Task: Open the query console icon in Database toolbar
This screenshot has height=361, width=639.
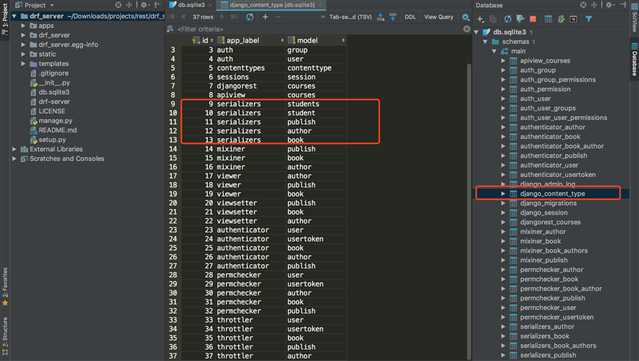Action: pos(573,19)
